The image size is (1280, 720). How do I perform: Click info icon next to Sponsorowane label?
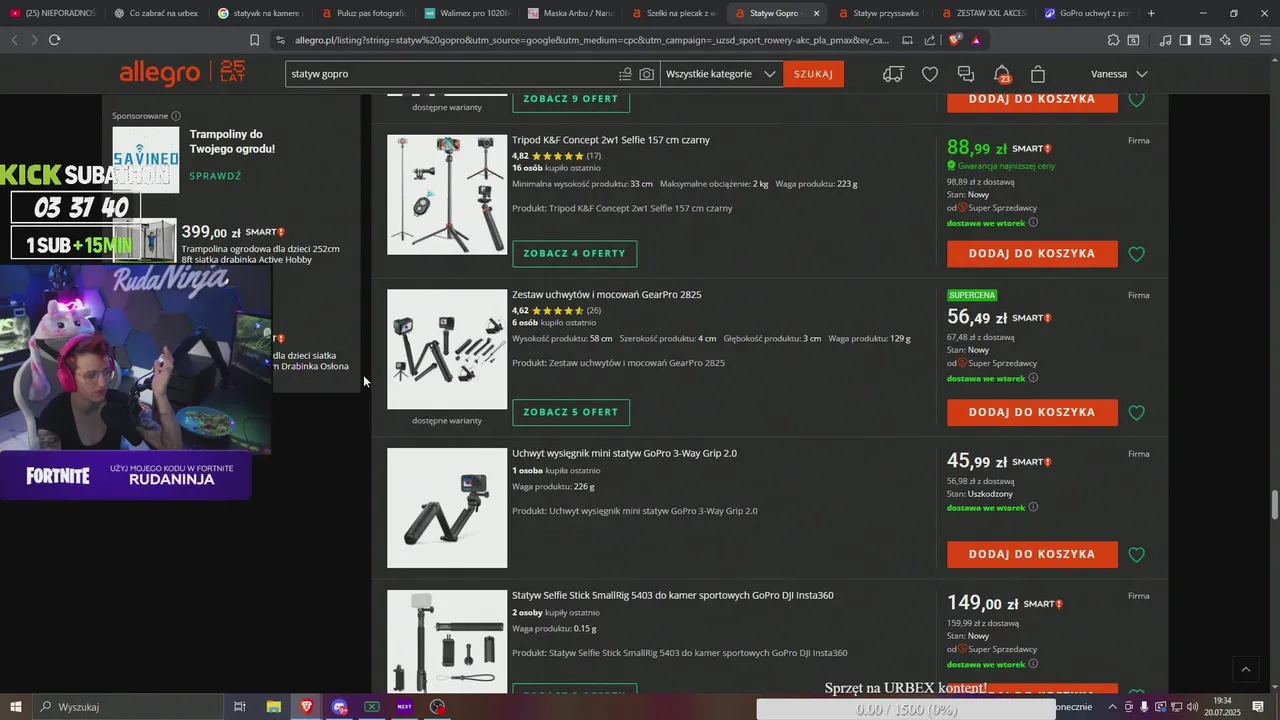(176, 116)
